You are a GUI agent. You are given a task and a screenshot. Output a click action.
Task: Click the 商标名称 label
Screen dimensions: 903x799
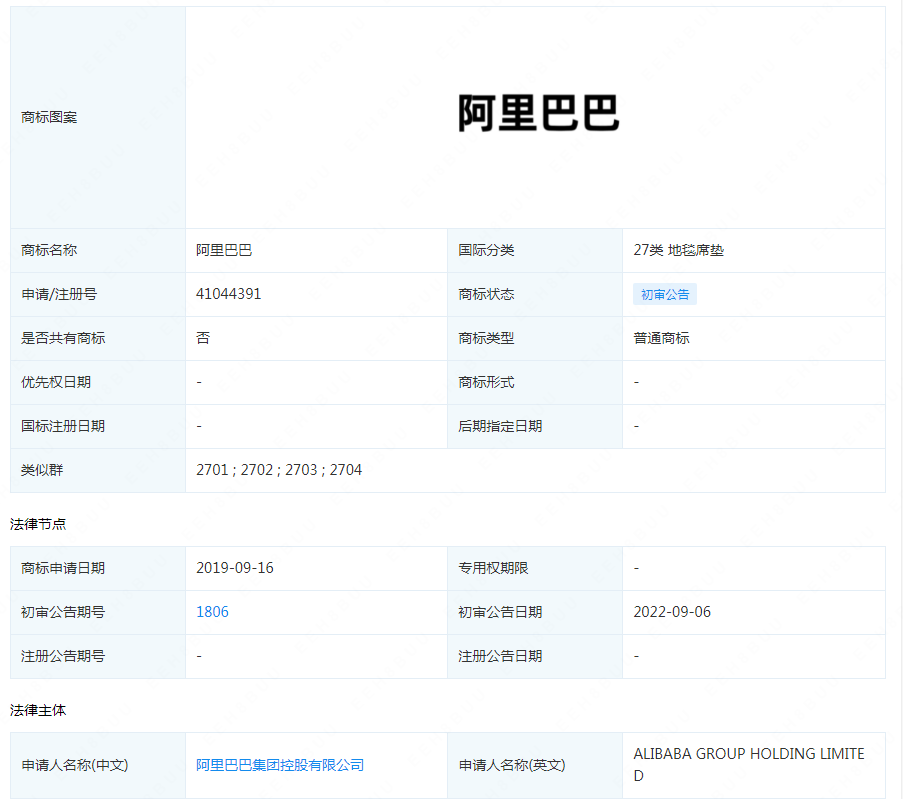(49, 250)
